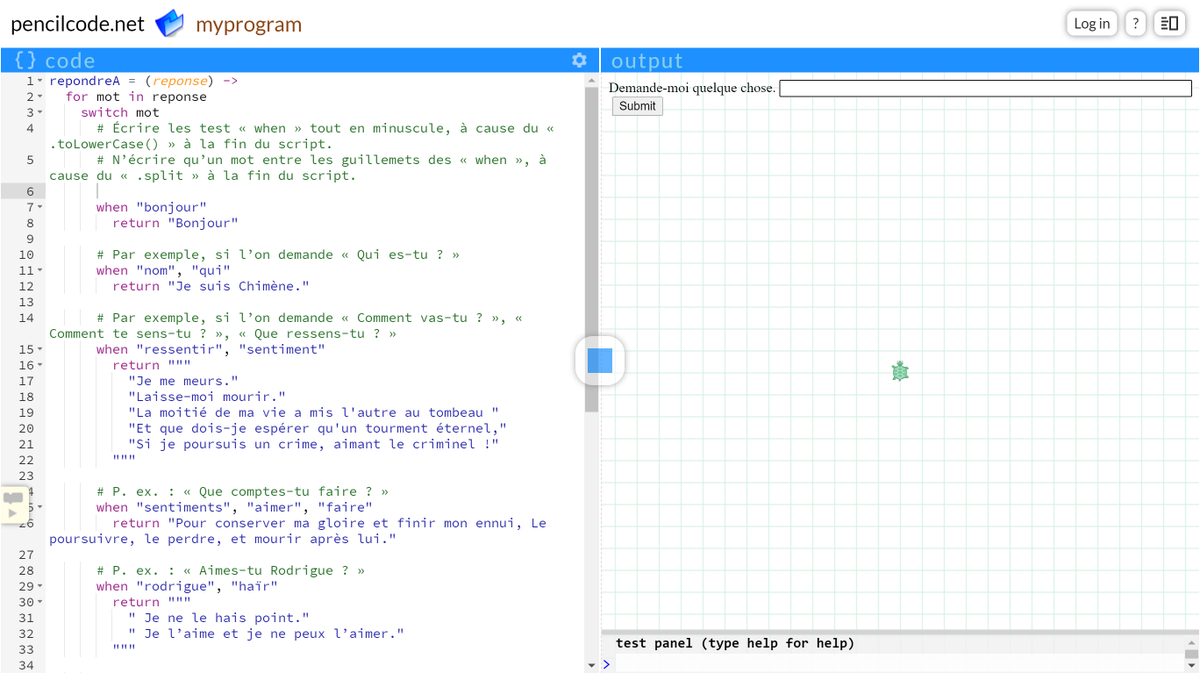Click the Submit button in output
Viewport: 1200px width, 673px height.
(637, 106)
